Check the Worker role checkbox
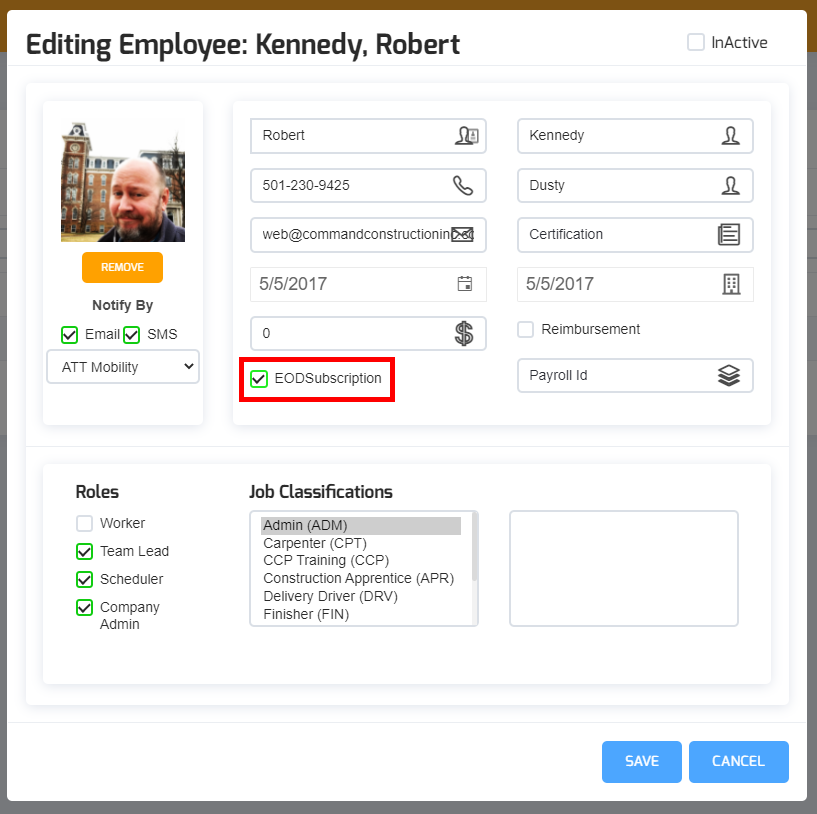This screenshot has width=817, height=814. tap(85, 524)
